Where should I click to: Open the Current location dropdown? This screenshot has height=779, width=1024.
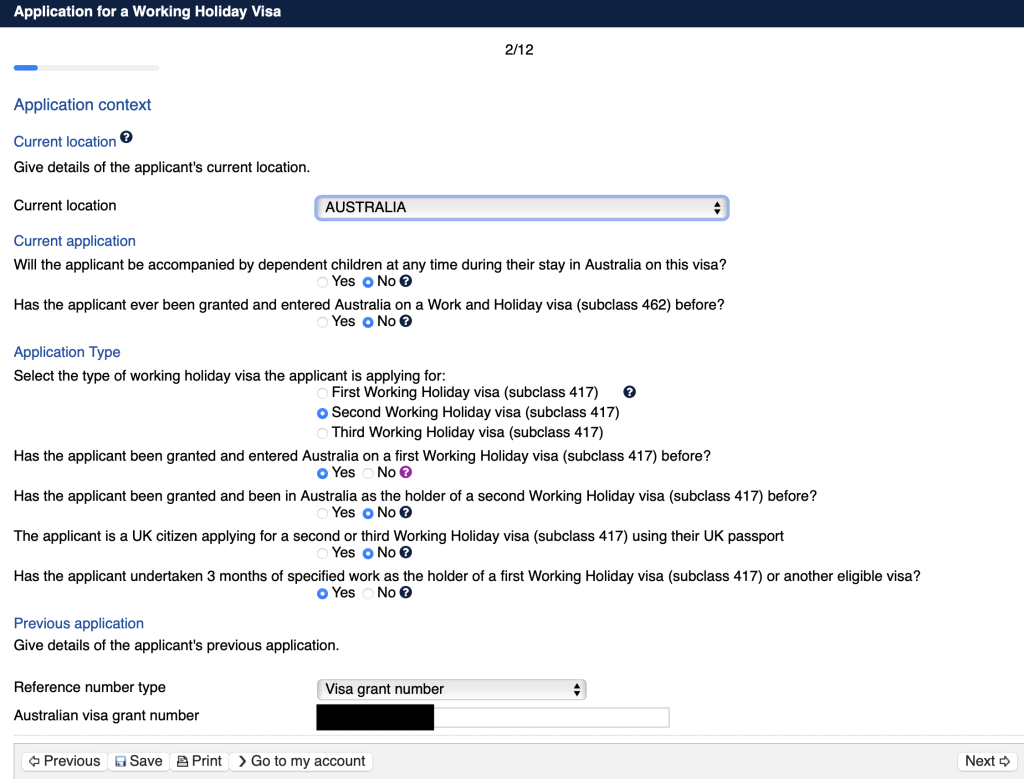pyautogui.click(x=521, y=207)
